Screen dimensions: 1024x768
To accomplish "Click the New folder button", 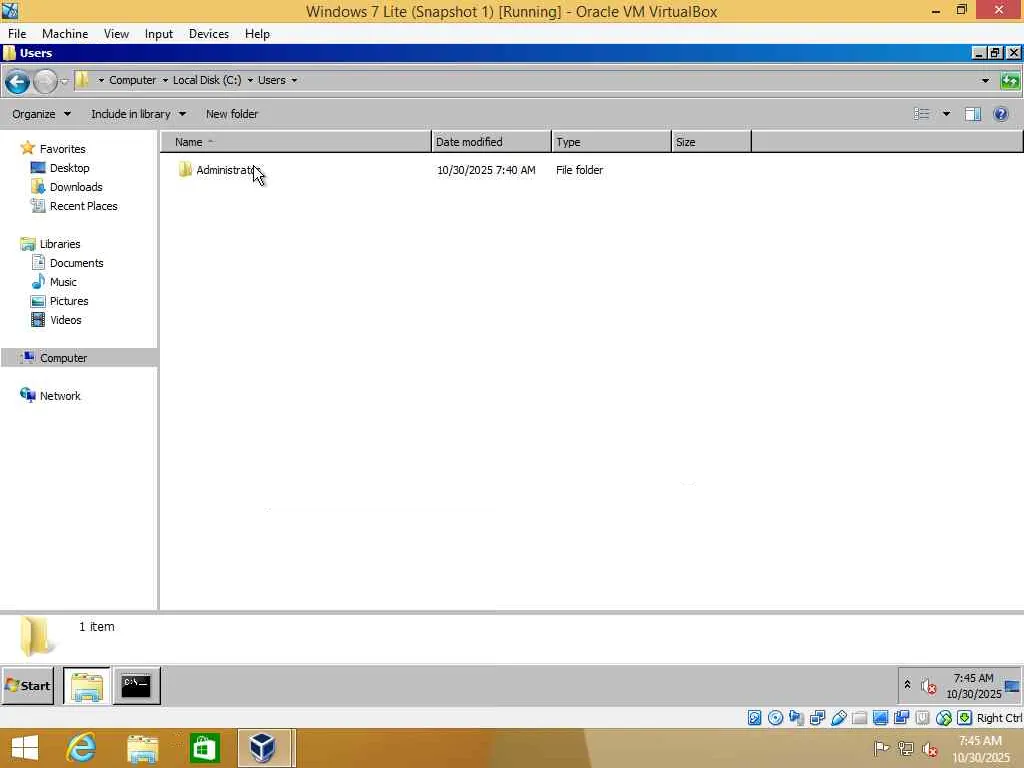I will 232,114.
